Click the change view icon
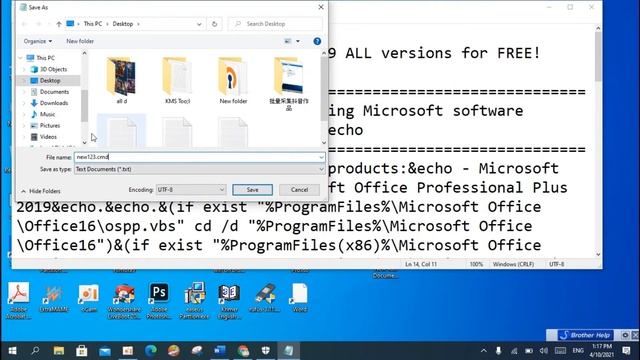640x360 pixels. point(288,41)
